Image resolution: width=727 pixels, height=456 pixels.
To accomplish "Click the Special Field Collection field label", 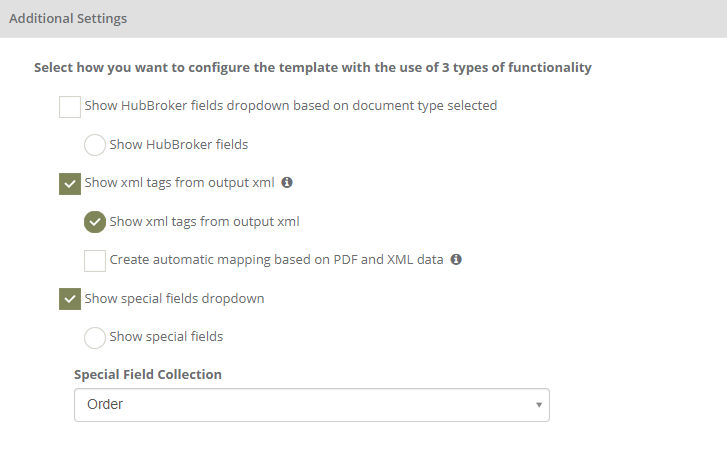I will [148, 374].
